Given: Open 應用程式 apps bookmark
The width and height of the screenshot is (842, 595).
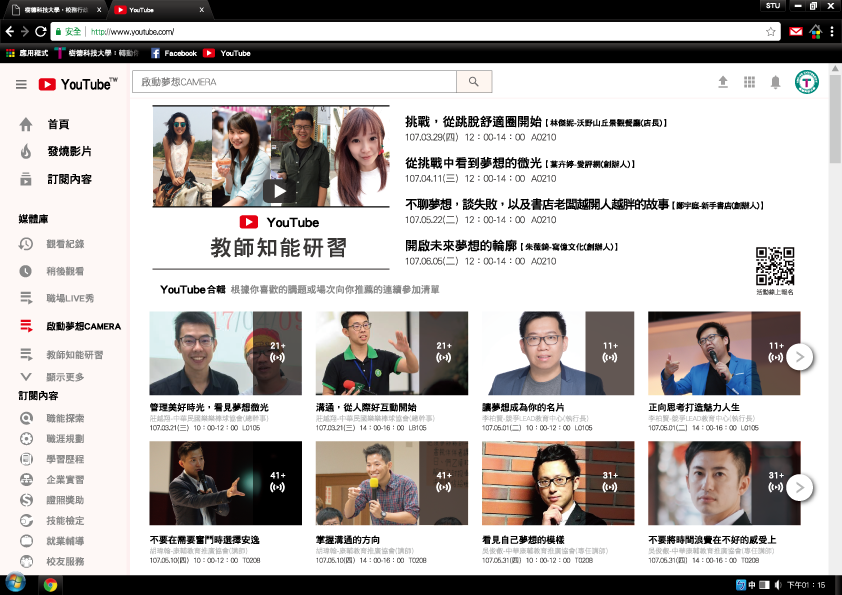Looking at the screenshot, I should [x=27, y=53].
